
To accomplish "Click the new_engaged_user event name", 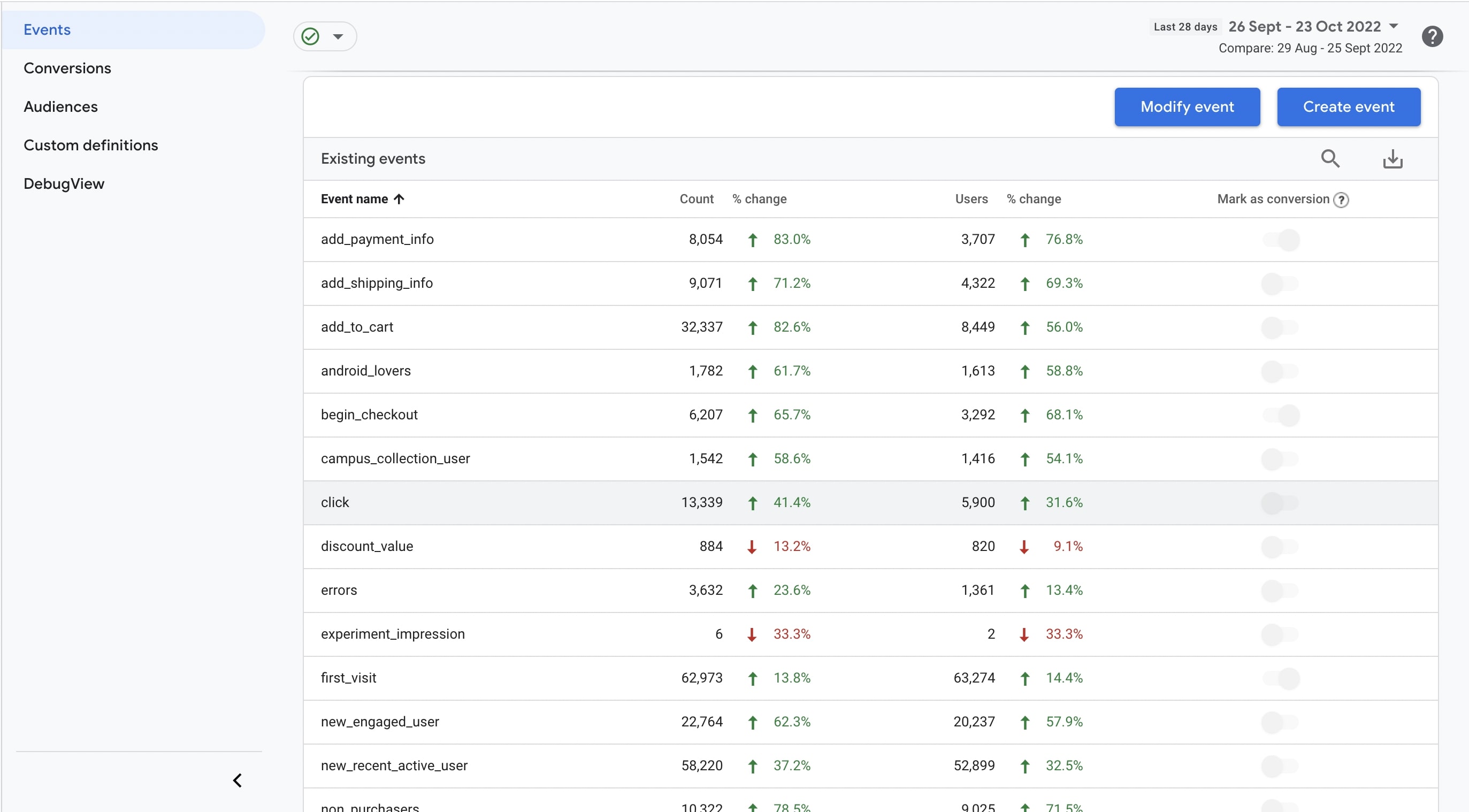I will [x=380, y=723].
